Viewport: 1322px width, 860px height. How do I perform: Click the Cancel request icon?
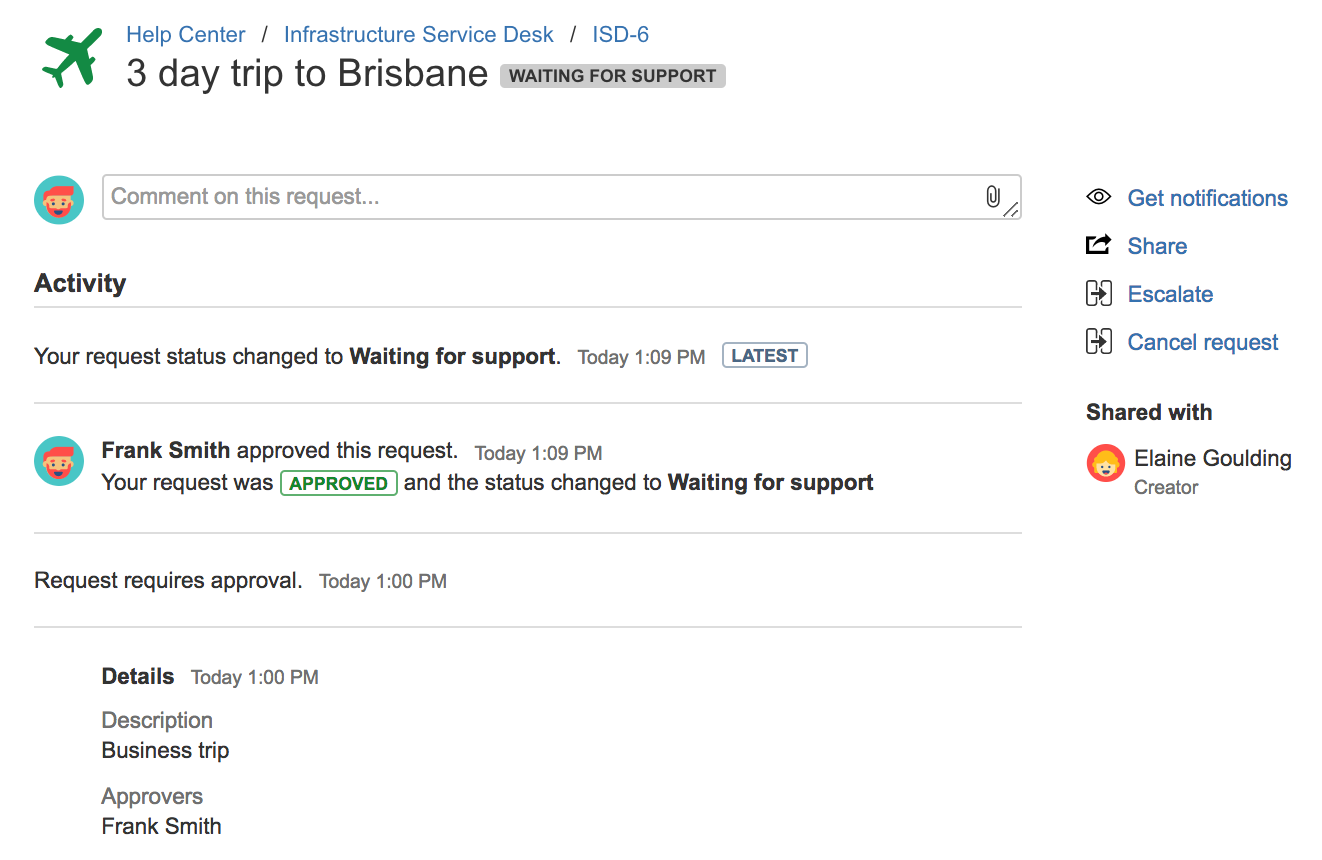click(1098, 341)
